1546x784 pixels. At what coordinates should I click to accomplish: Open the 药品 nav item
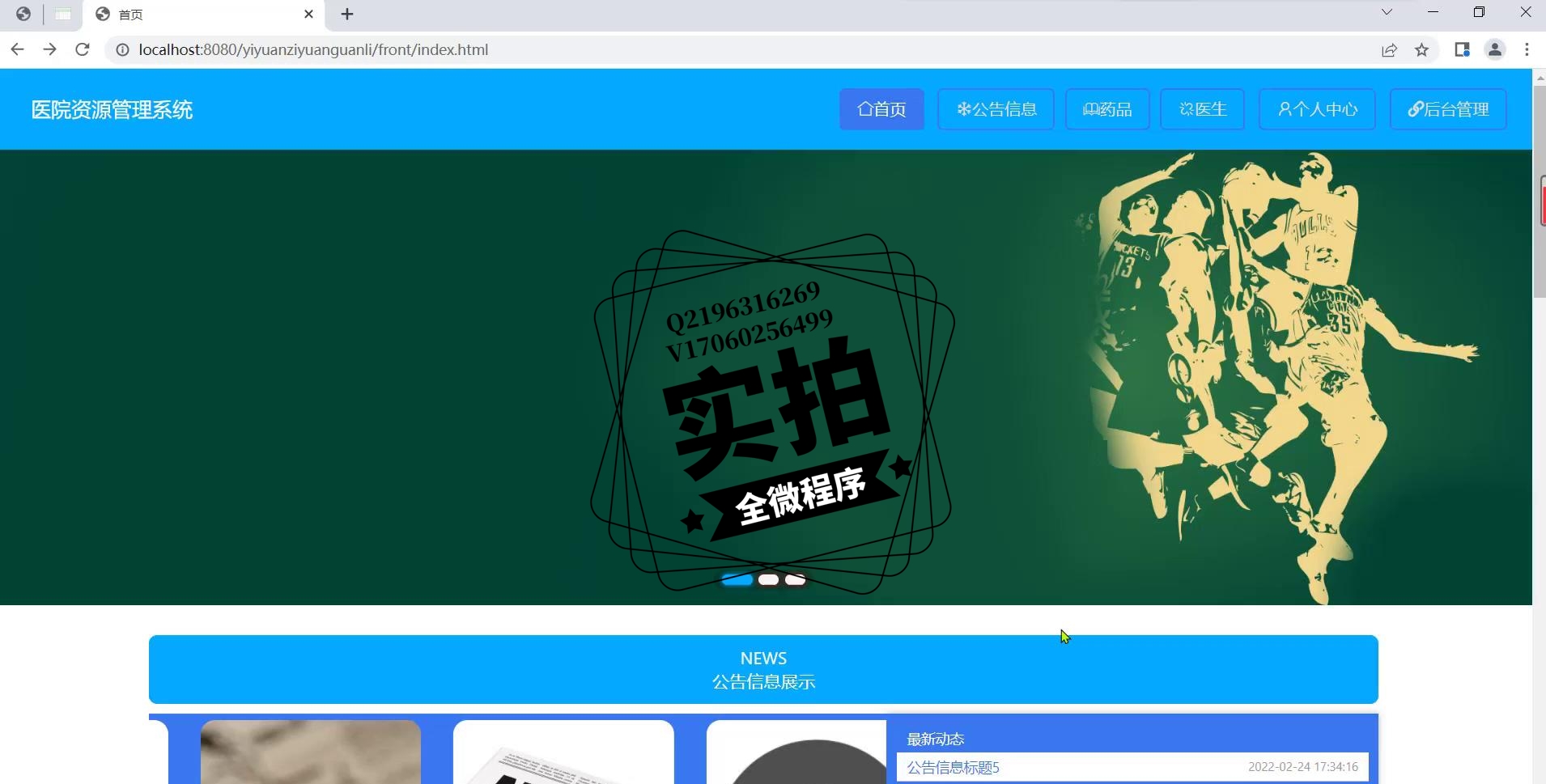tap(1107, 109)
